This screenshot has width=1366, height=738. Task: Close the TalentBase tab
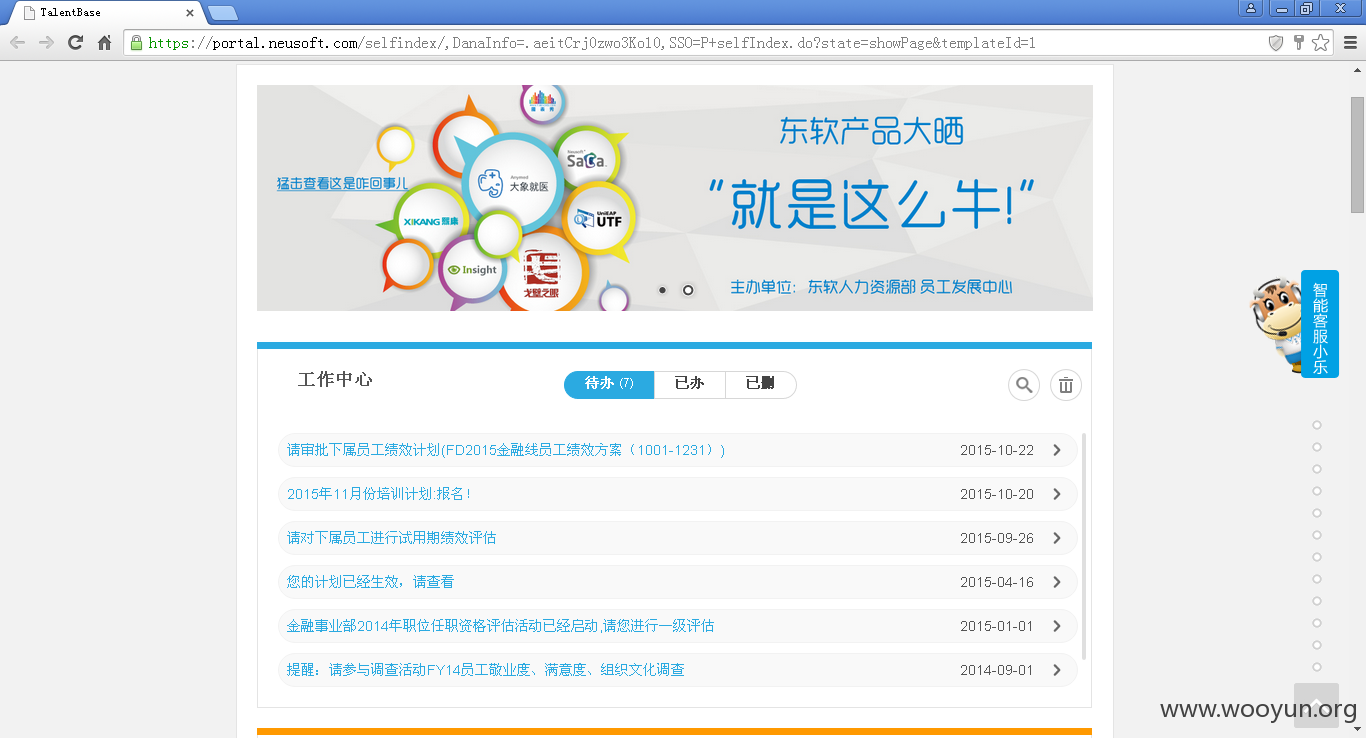[x=190, y=13]
